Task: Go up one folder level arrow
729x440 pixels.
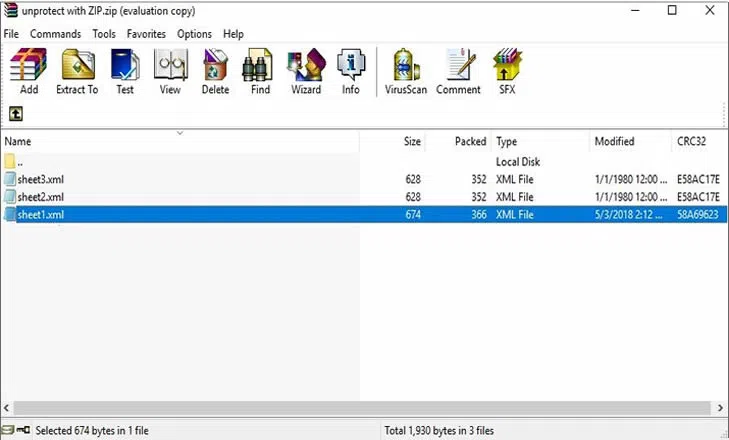Action: click(x=16, y=113)
